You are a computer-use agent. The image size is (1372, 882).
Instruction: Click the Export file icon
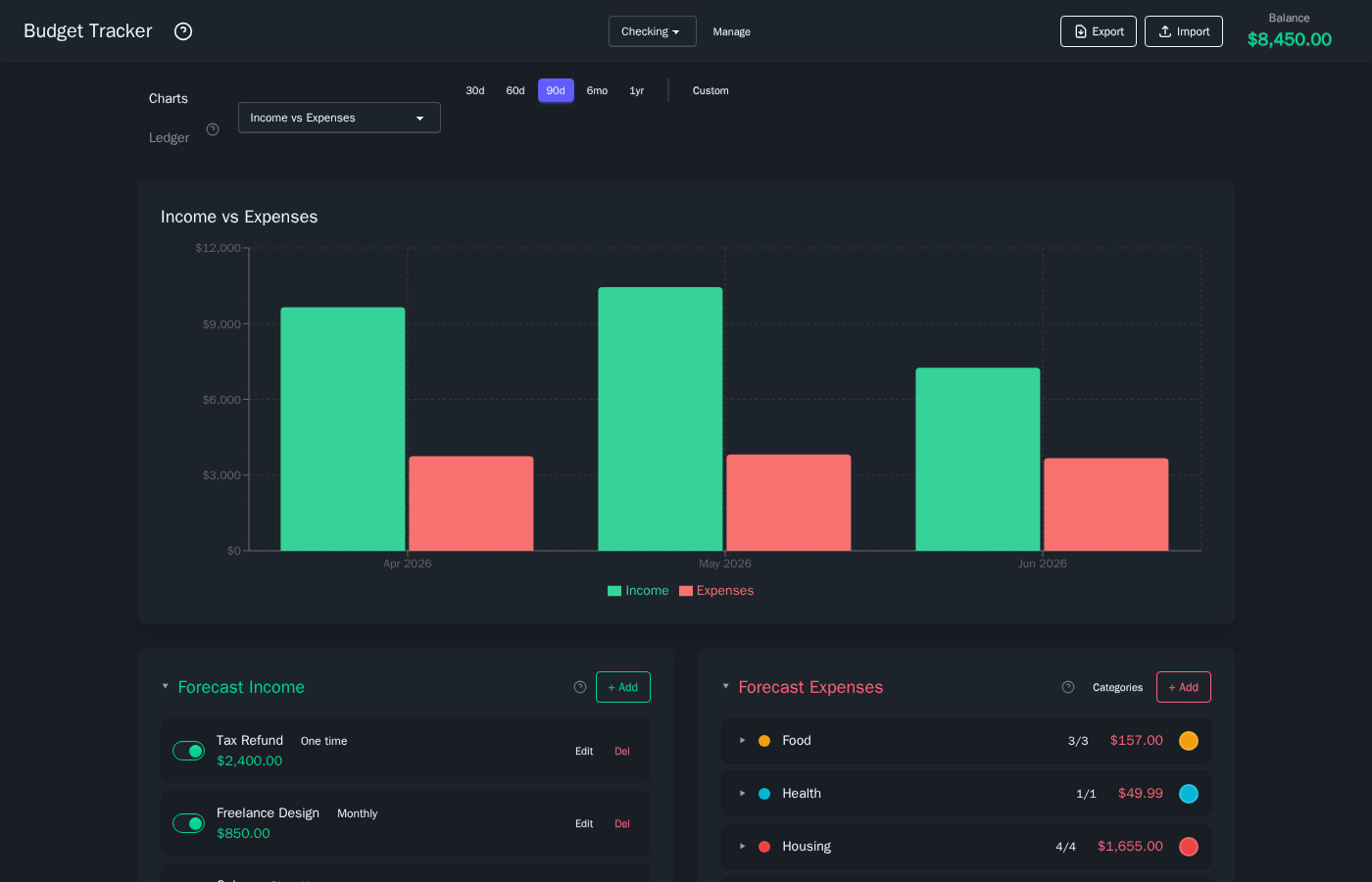click(1081, 31)
